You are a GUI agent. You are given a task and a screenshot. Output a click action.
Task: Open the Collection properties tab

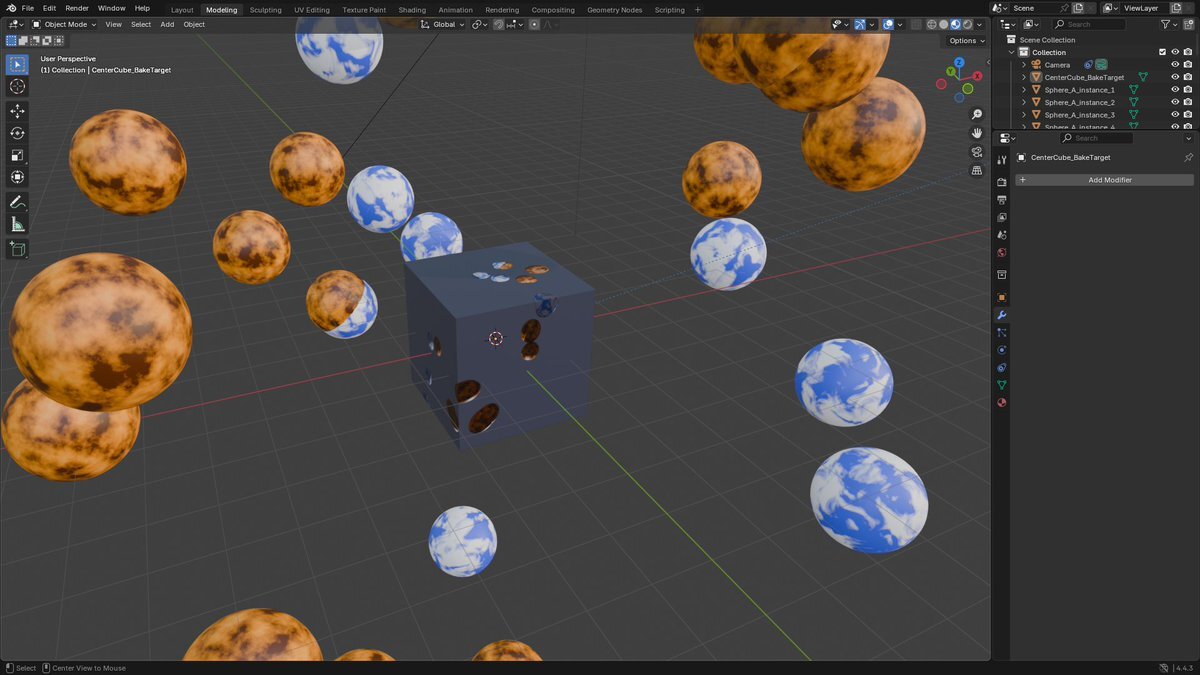click(x=1002, y=274)
